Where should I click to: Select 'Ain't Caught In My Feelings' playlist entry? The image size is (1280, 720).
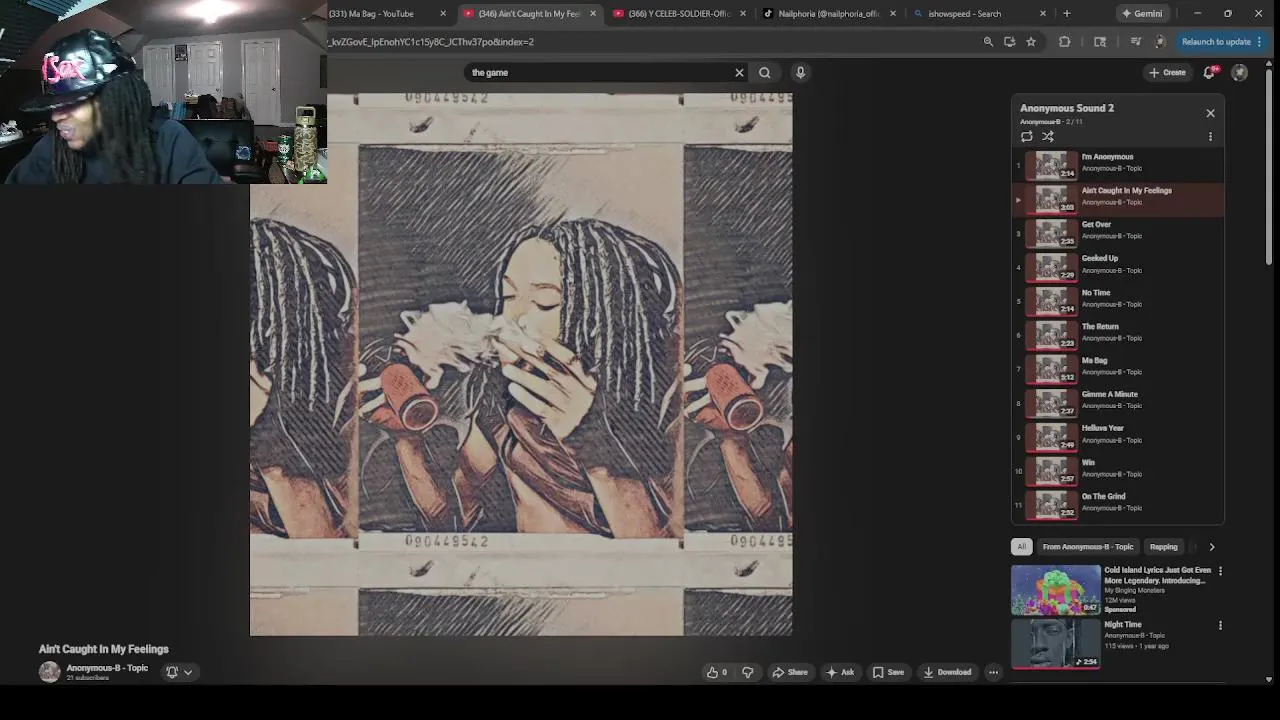(x=1118, y=199)
